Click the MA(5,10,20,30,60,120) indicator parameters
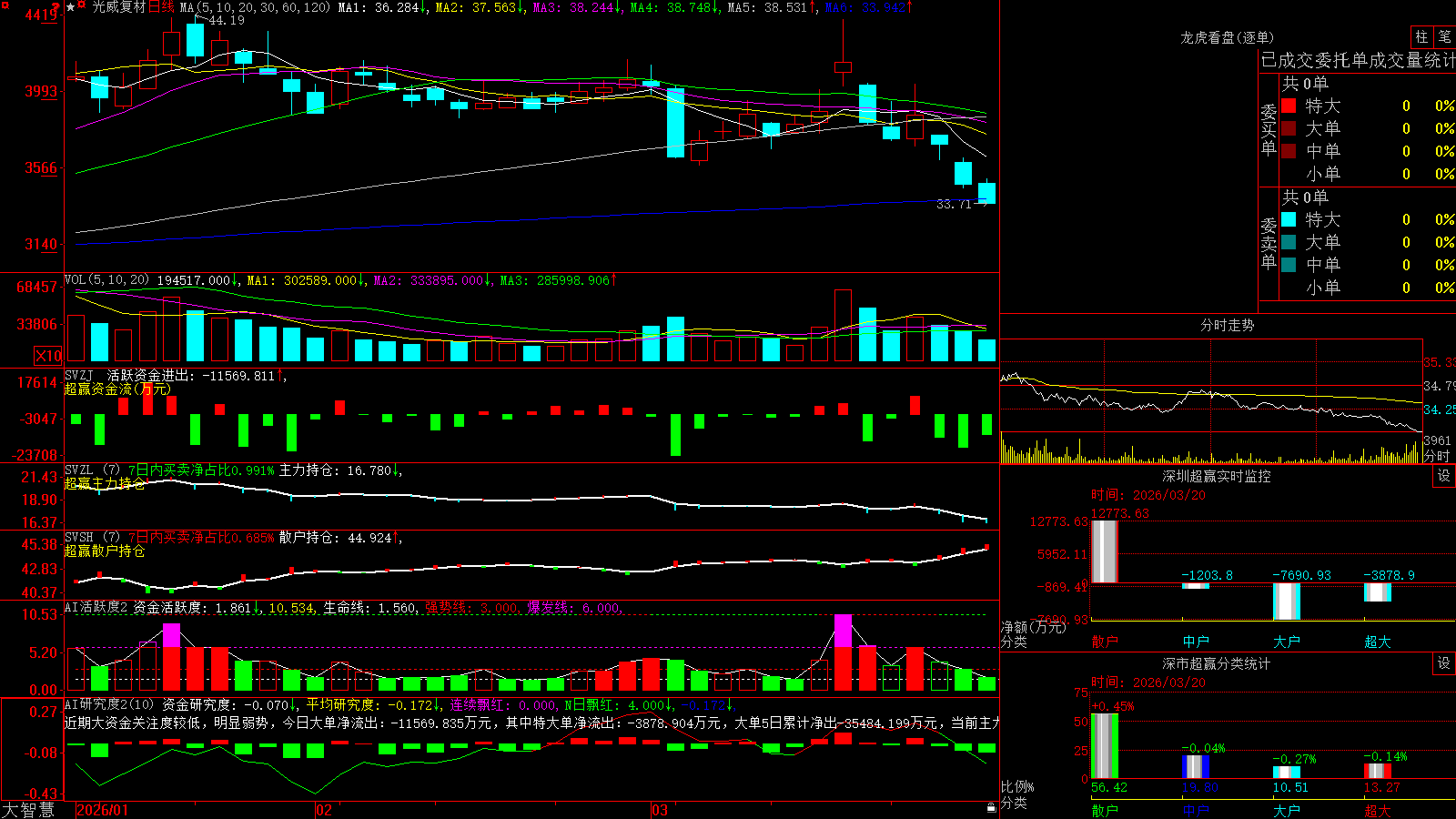1456x819 pixels. pyautogui.click(x=256, y=7)
